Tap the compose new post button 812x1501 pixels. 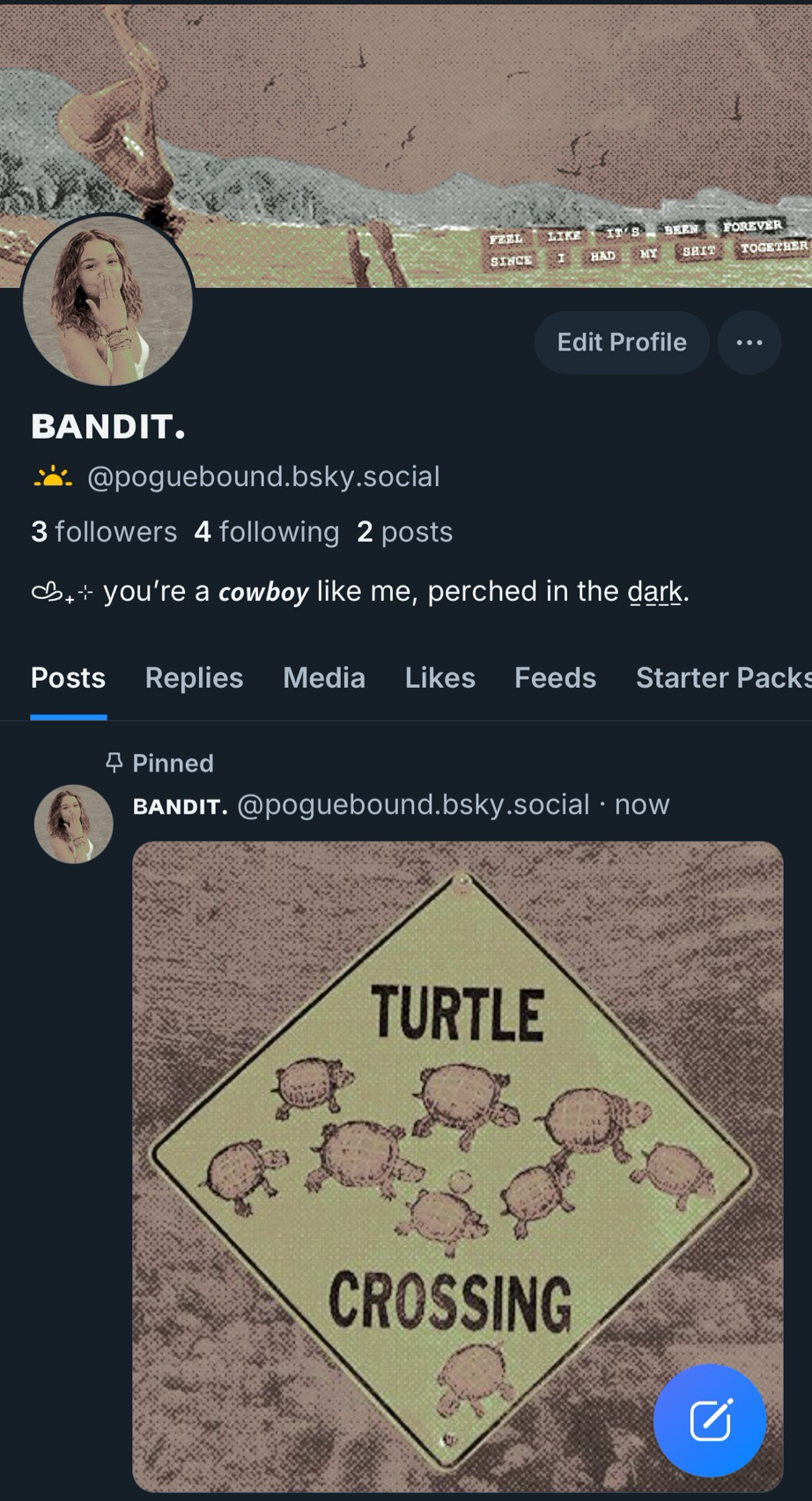click(709, 1420)
